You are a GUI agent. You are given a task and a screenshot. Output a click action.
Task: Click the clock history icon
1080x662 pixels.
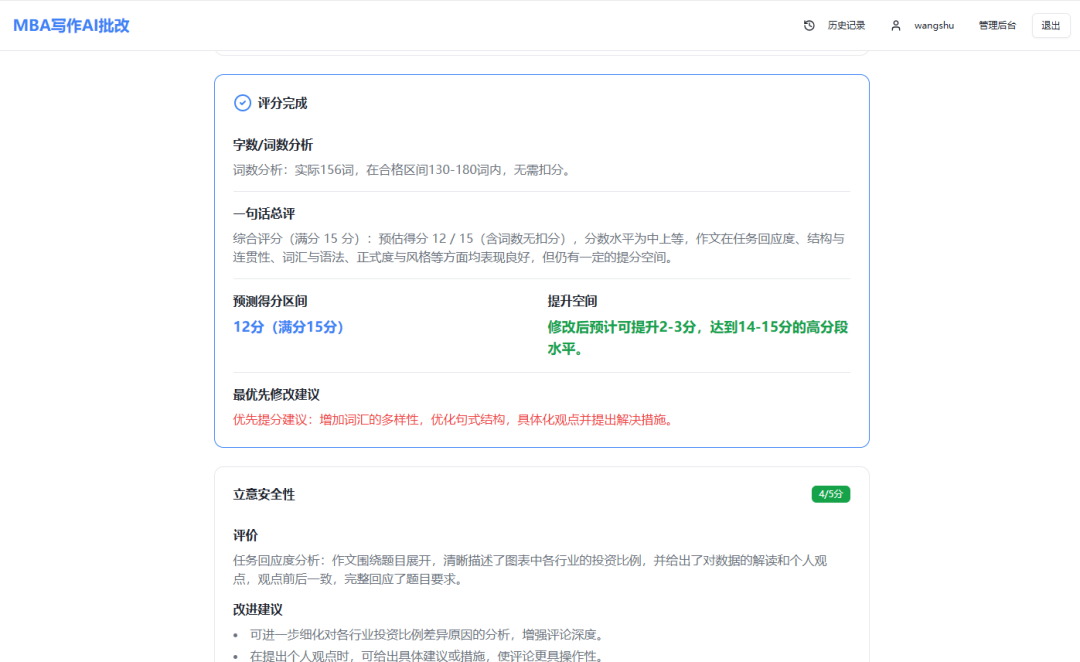(809, 26)
